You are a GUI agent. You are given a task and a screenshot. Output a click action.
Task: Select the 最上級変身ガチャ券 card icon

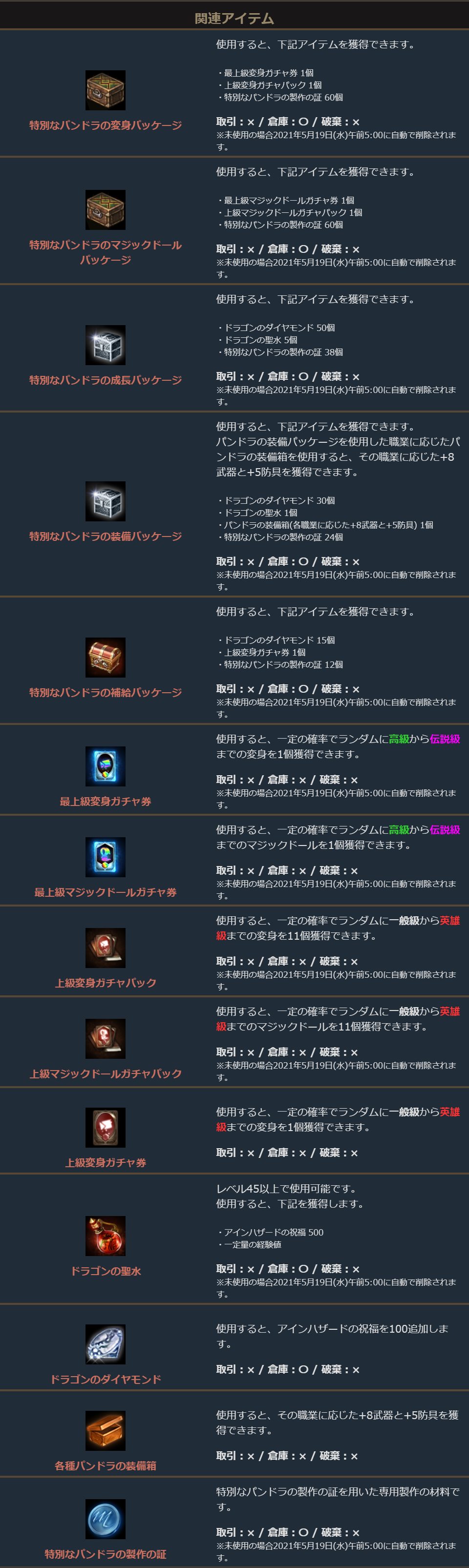tap(106, 766)
